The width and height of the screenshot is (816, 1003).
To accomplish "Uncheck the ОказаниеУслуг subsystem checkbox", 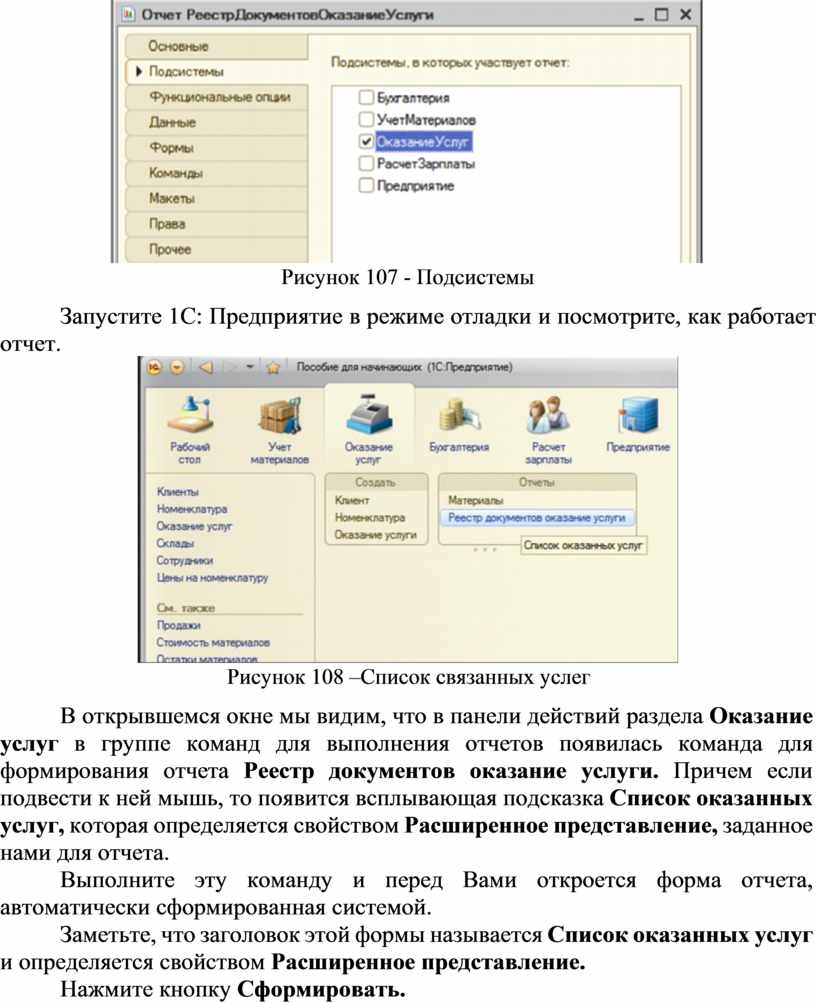I will click(366, 142).
